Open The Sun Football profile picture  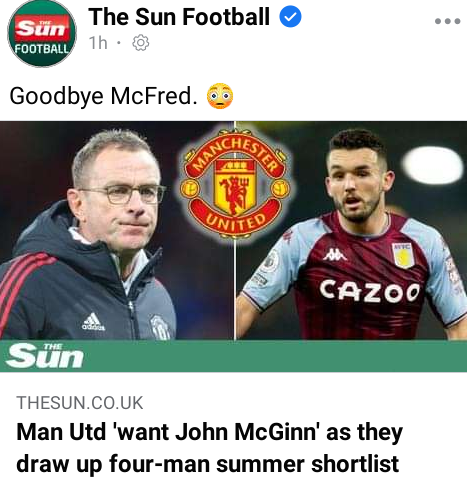42,34
